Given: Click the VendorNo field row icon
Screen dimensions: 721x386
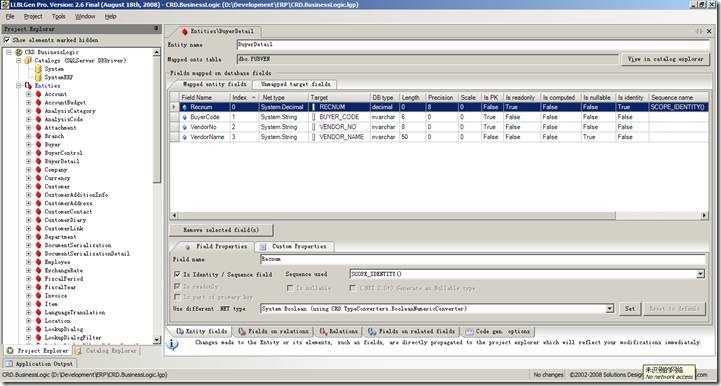Looking at the screenshot, I should [x=185, y=127].
